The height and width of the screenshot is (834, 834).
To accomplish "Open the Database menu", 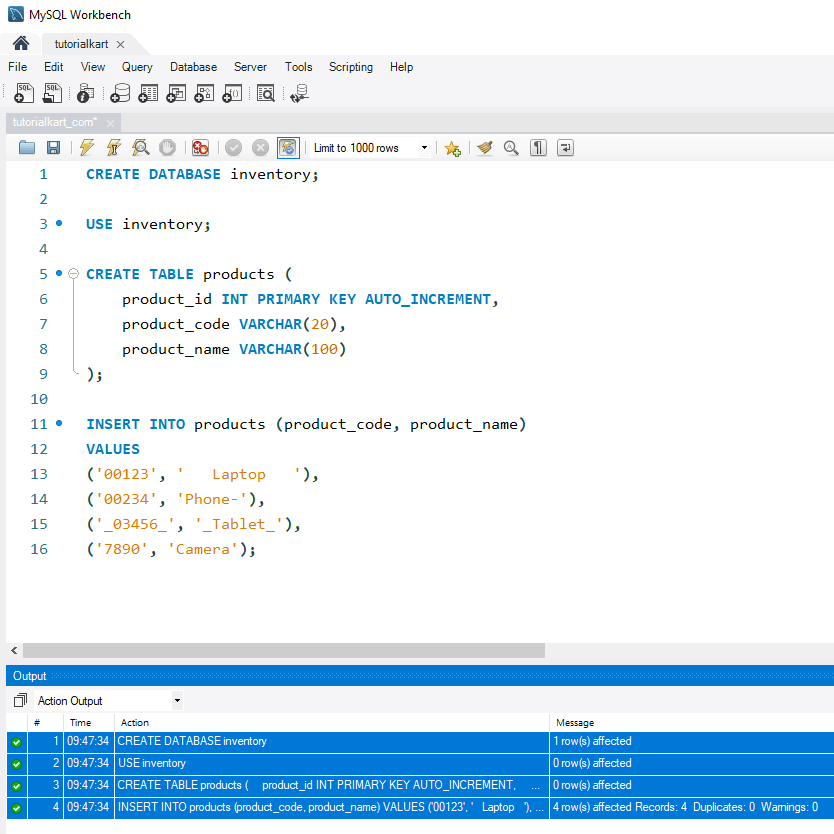I will 194,67.
